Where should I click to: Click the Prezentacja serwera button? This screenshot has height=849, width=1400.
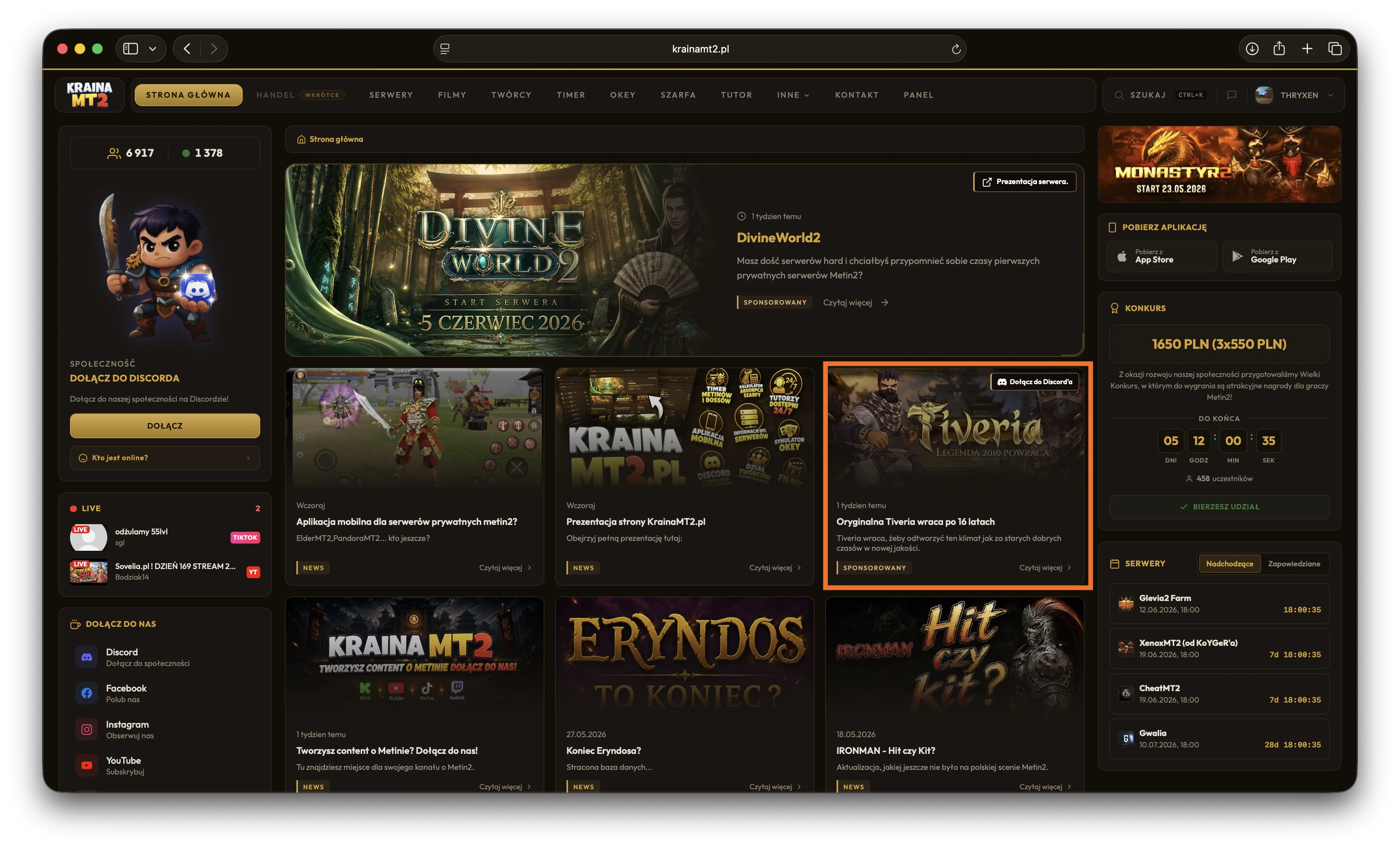(1025, 182)
